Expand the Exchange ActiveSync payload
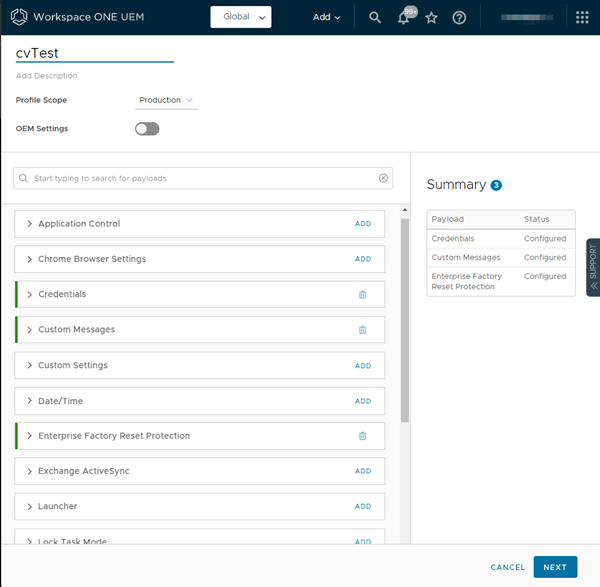Screen dimensions: 600x587 29,471
